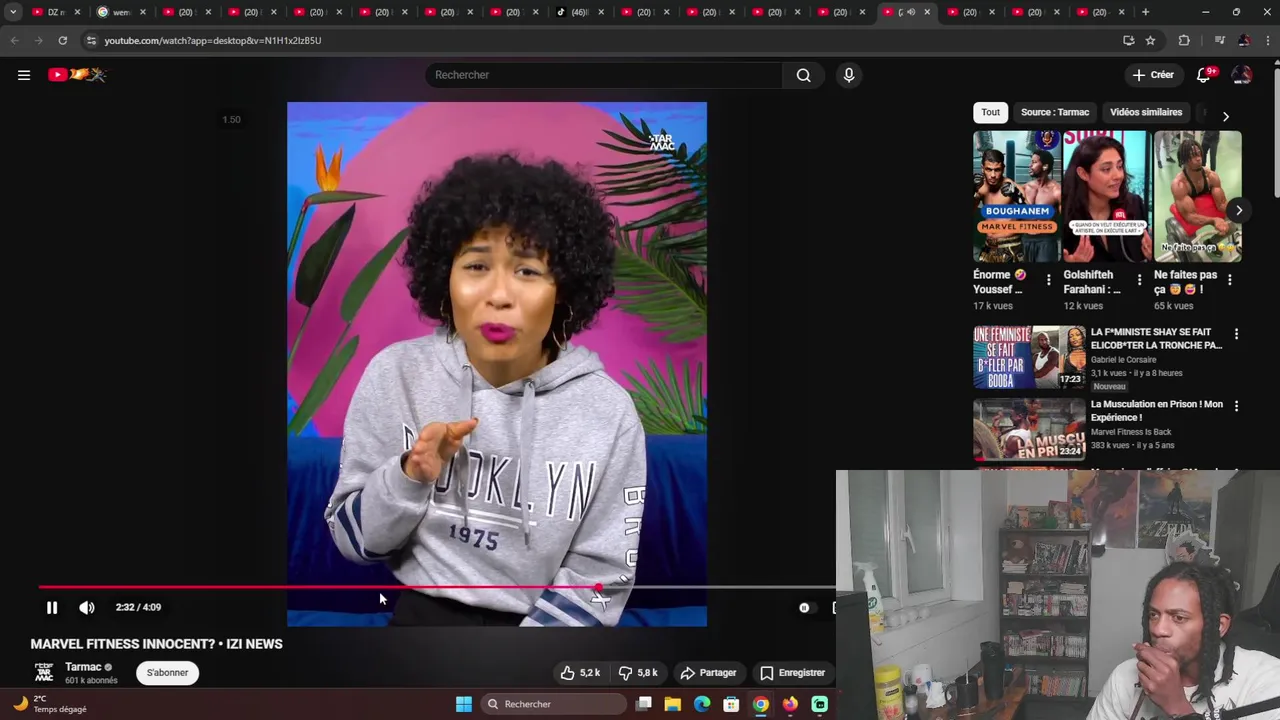Open Firefox from the taskbar
This screenshot has width=1280, height=720.
pos(790,704)
